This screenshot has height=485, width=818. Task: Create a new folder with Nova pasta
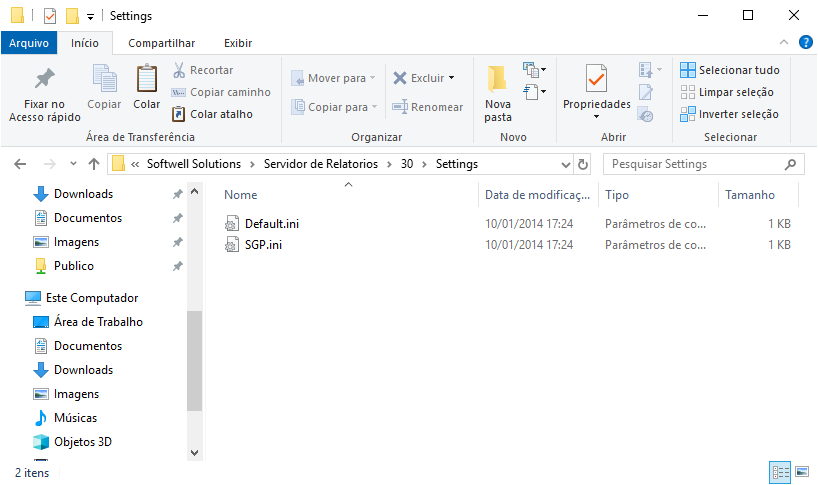(x=498, y=94)
